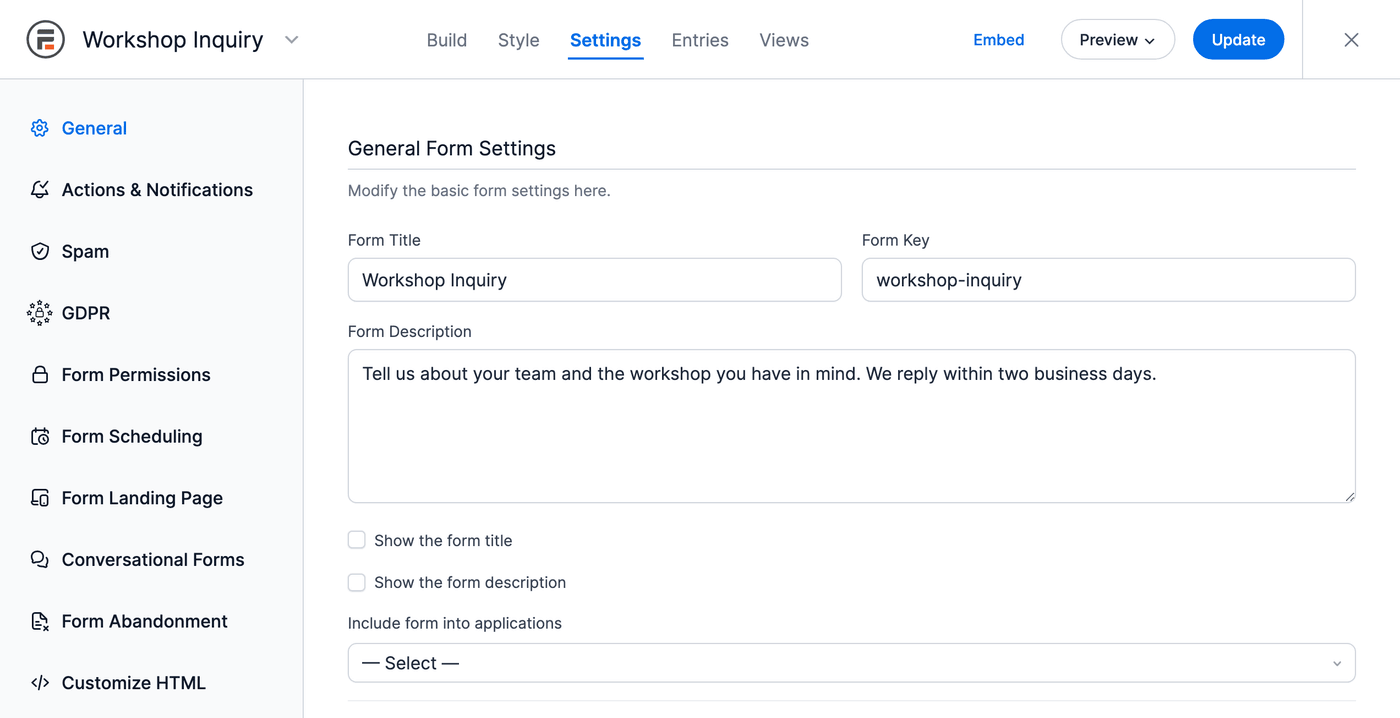
Task: Click the Actions & Notifications bell icon
Action: pyautogui.click(x=40, y=190)
